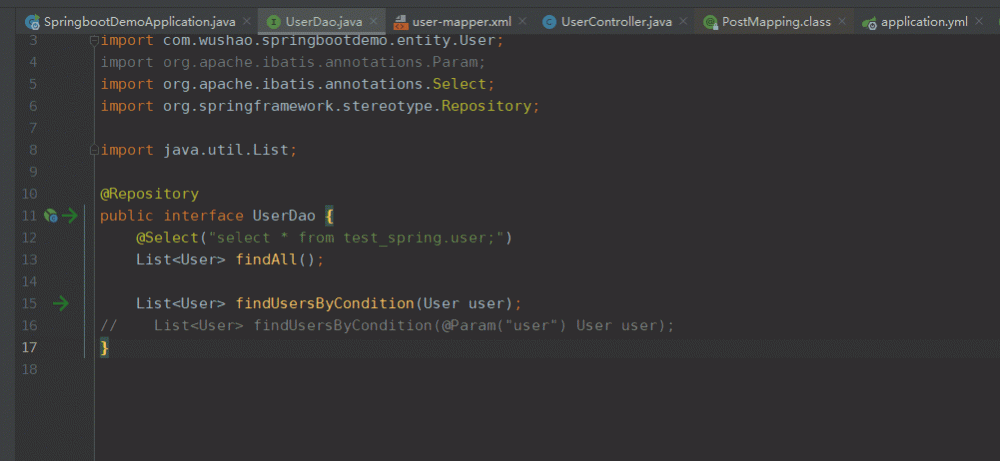Close the application.yml tab

[x=980, y=22]
